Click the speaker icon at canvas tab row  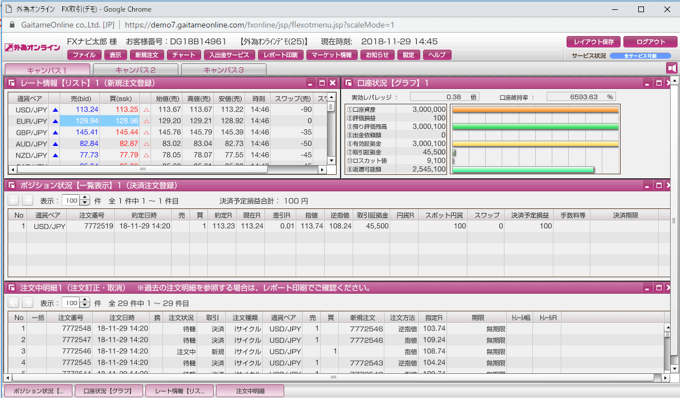pyautogui.click(x=672, y=69)
